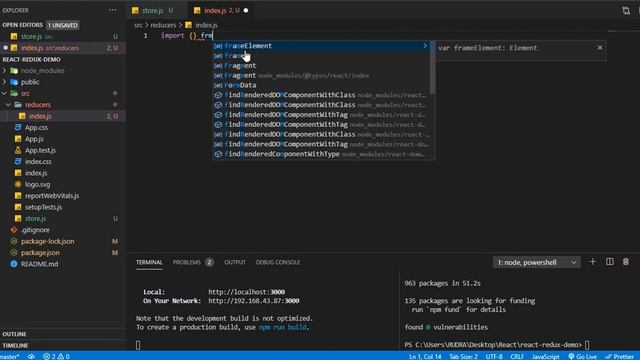640x360 pixels.
Task: Click reducers in breadcrumb path
Action: point(163,25)
